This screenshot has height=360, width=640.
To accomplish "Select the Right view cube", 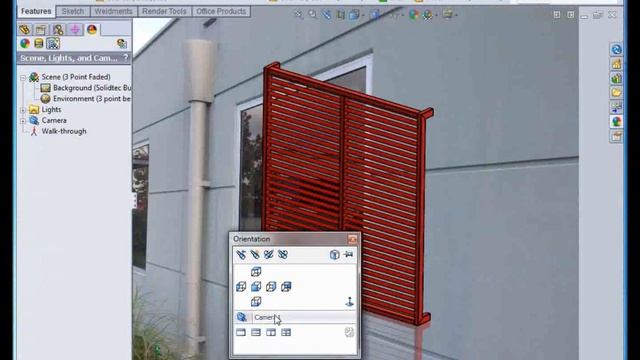I will pyautogui.click(x=271, y=287).
